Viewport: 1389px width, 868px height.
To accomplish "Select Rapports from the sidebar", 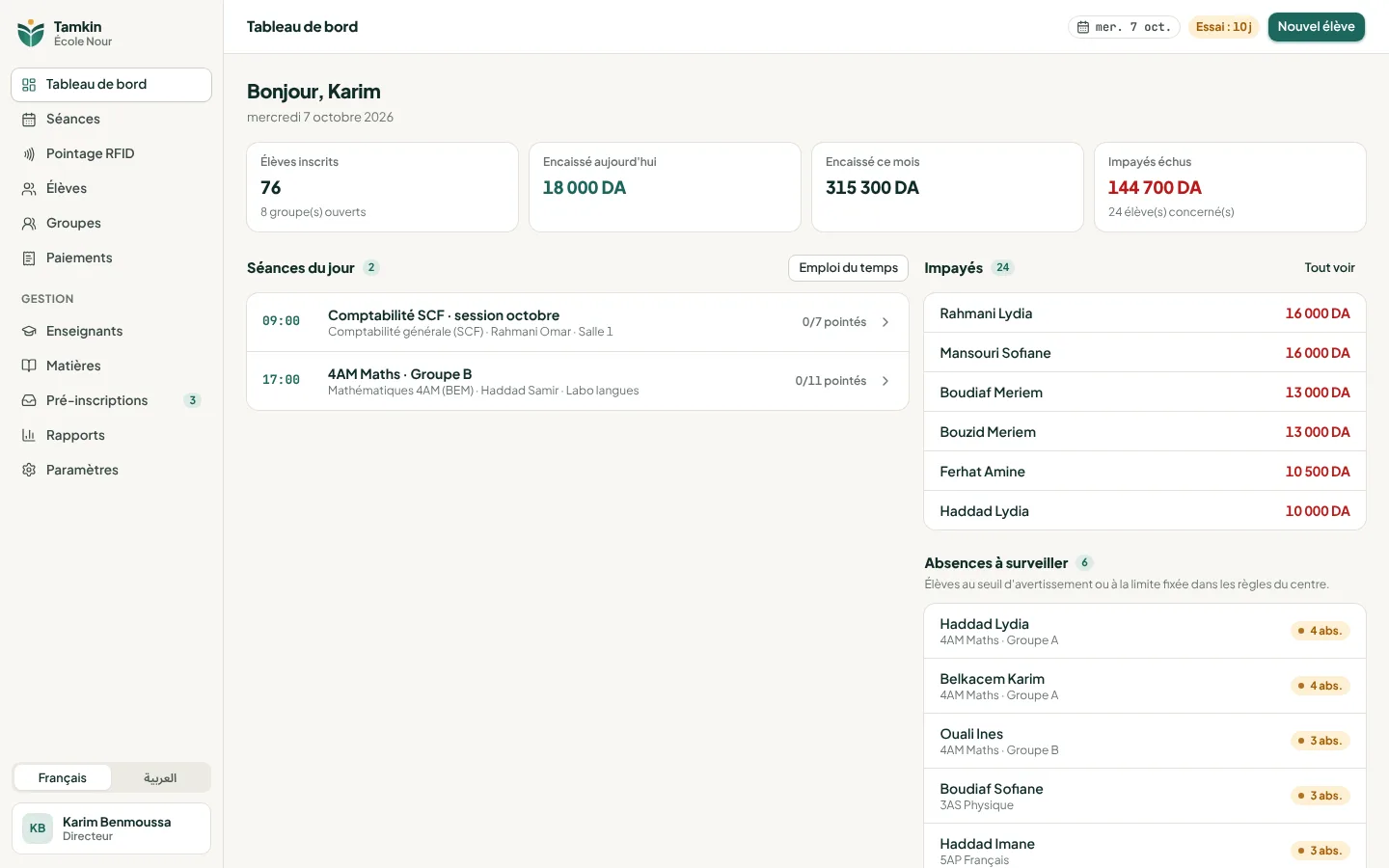I will point(111,436).
